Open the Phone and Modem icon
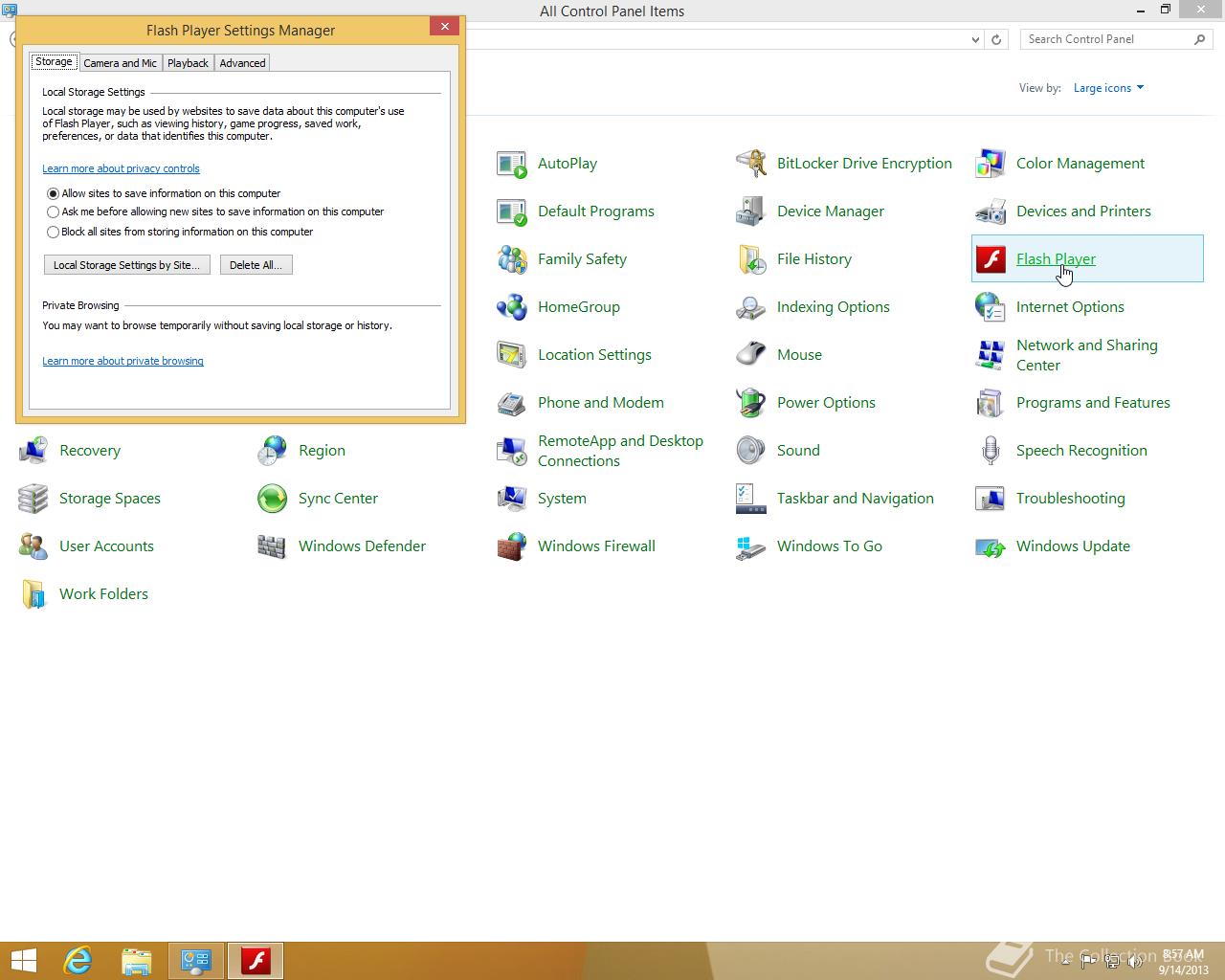 [512, 403]
